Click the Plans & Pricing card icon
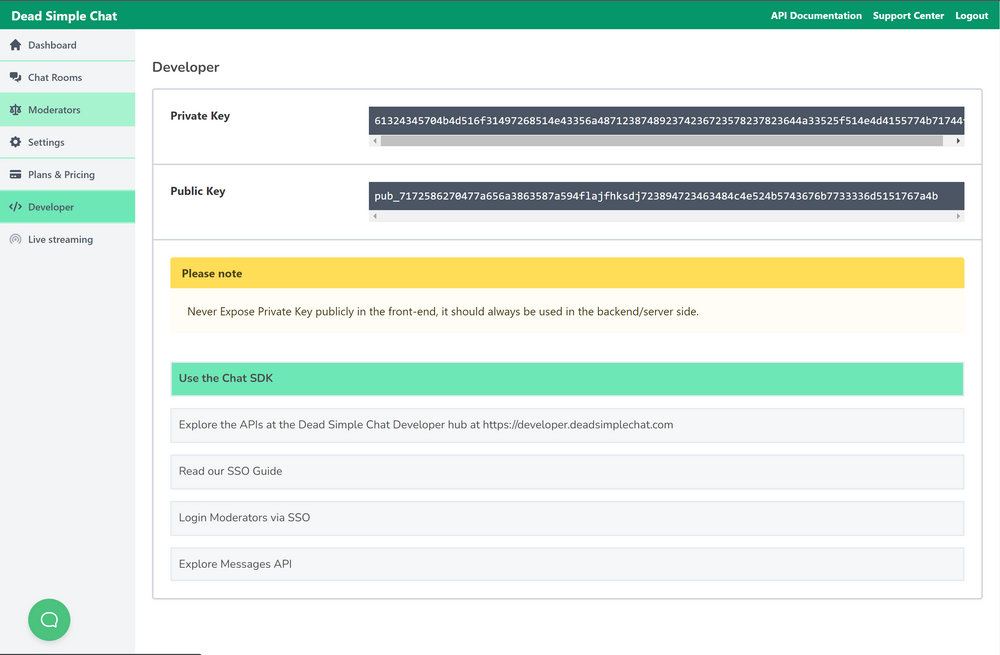1000x655 pixels. tap(15, 175)
